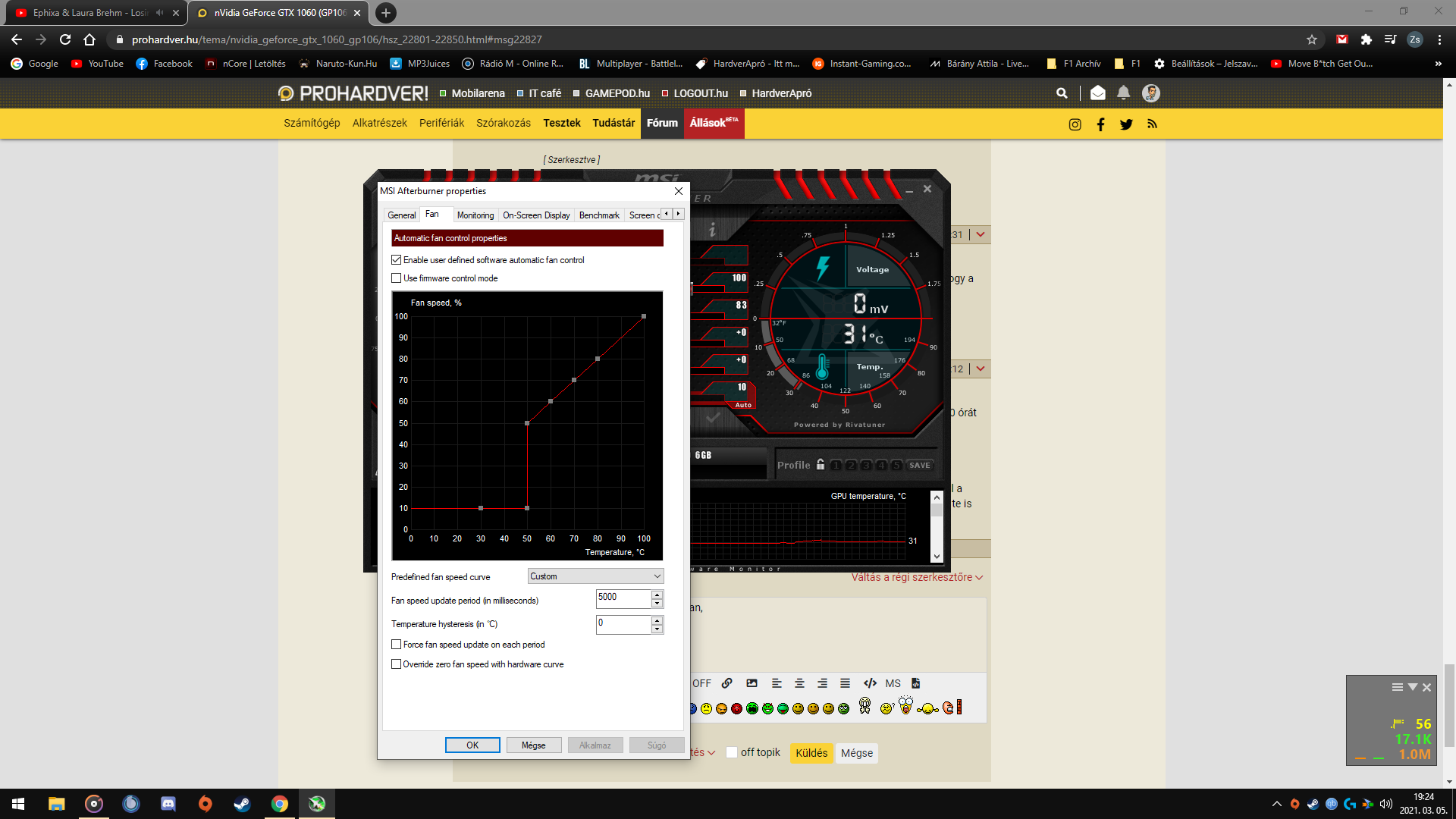The image size is (1456, 819).
Task: Click the OFF formatting button in the editor
Action: tap(701, 683)
